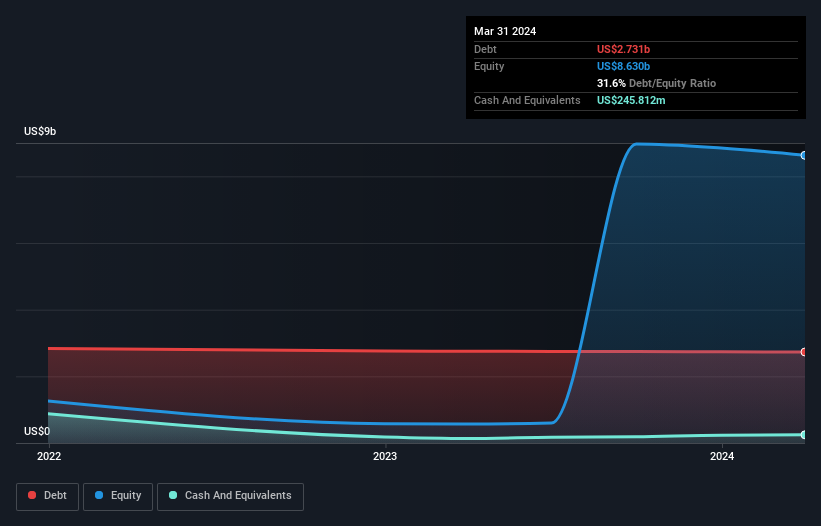Click the tooltip Equity row label

(489, 66)
